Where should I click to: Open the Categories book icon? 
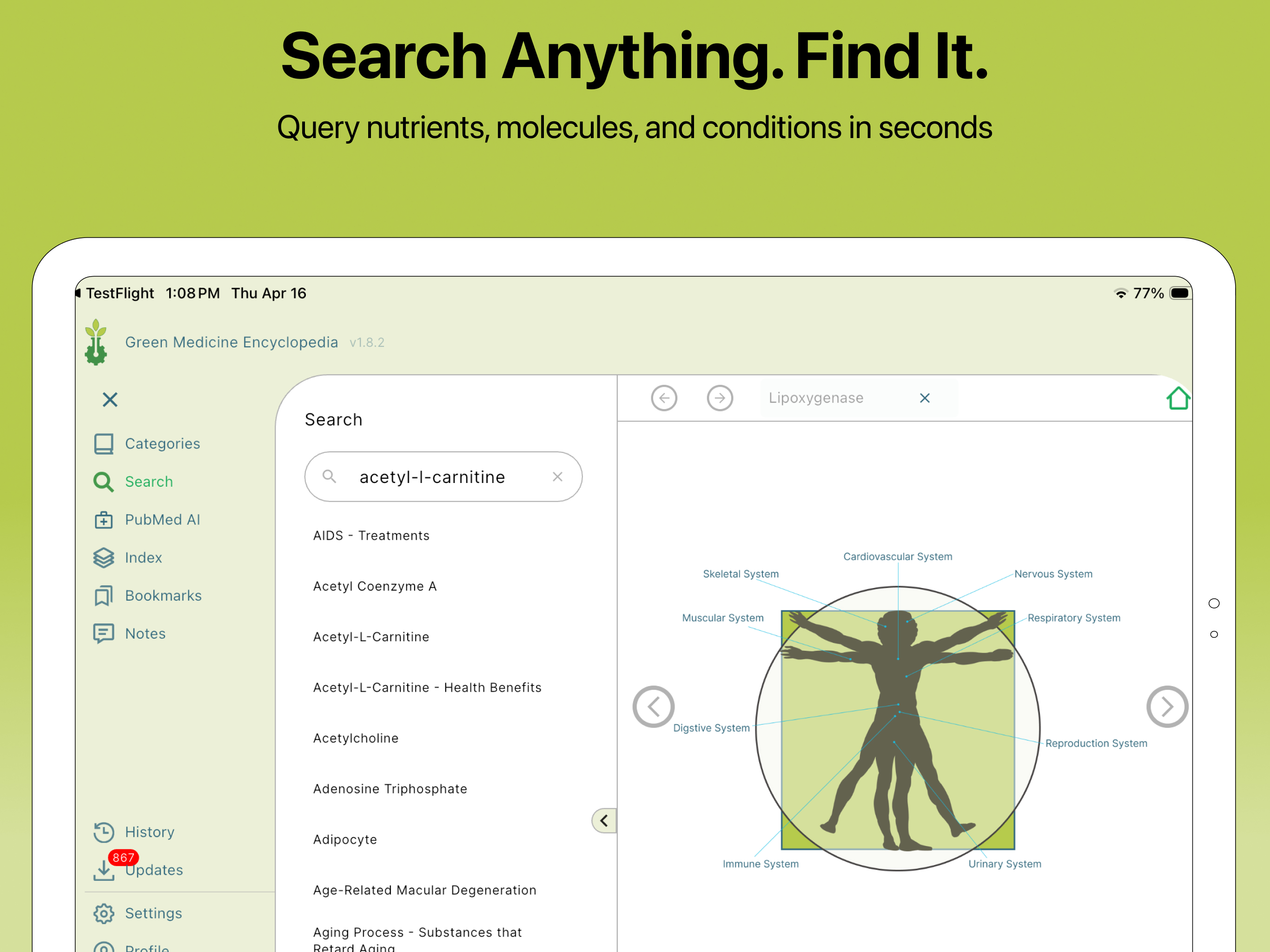tap(103, 444)
